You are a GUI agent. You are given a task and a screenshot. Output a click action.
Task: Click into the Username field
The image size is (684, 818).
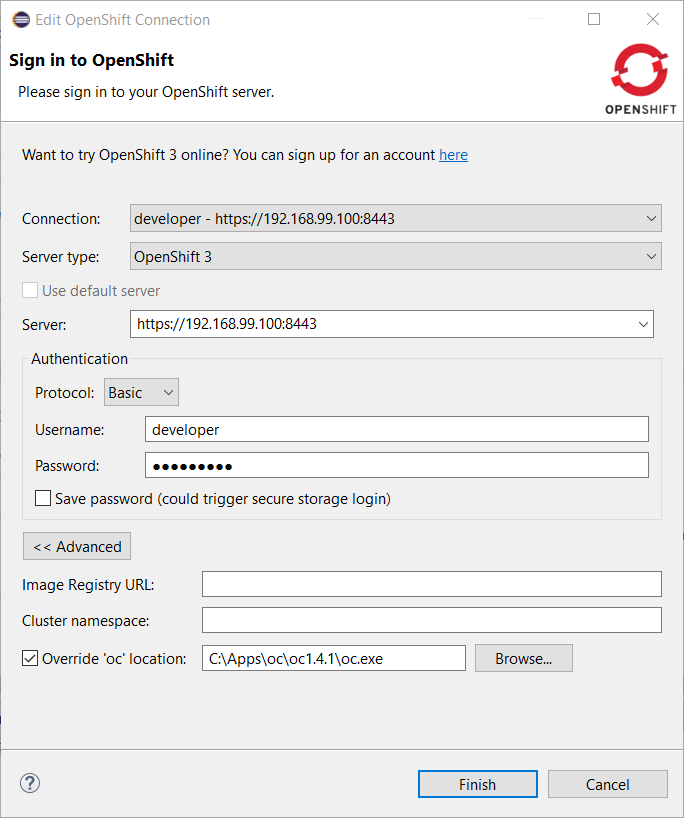[396, 429]
